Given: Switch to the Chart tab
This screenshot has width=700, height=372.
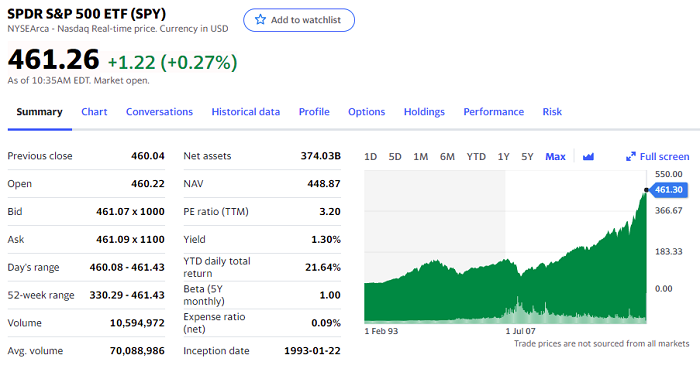Looking at the screenshot, I should point(94,112).
